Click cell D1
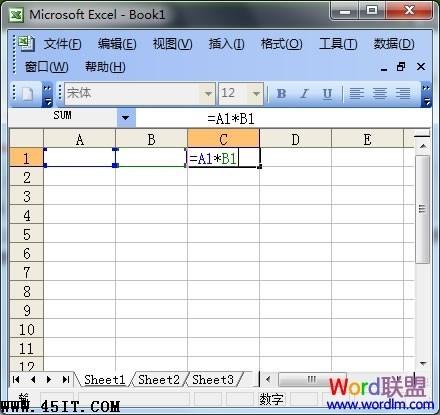 (296, 157)
